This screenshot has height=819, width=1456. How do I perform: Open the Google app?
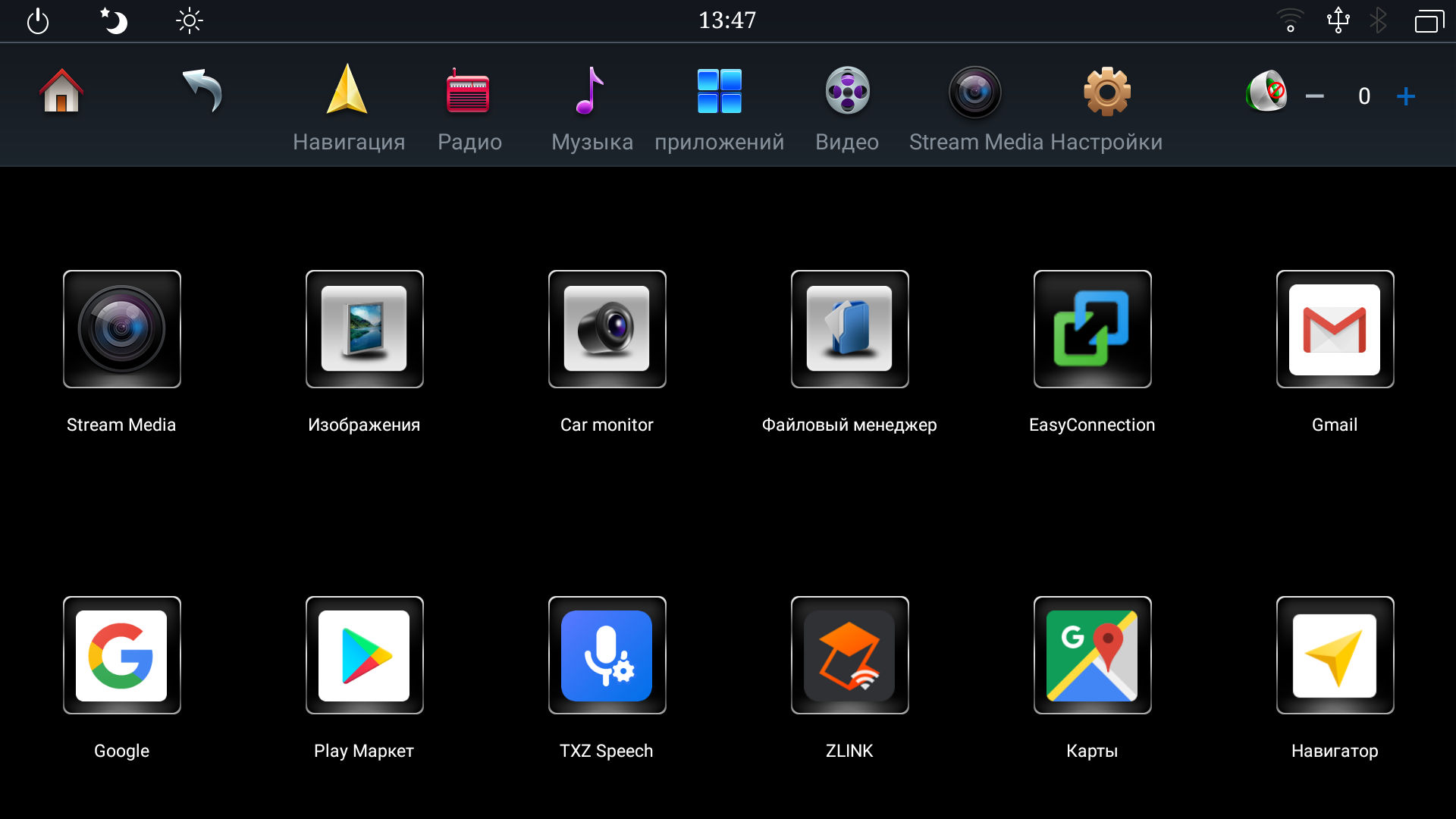pyautogui.click(x=122, y=655)
